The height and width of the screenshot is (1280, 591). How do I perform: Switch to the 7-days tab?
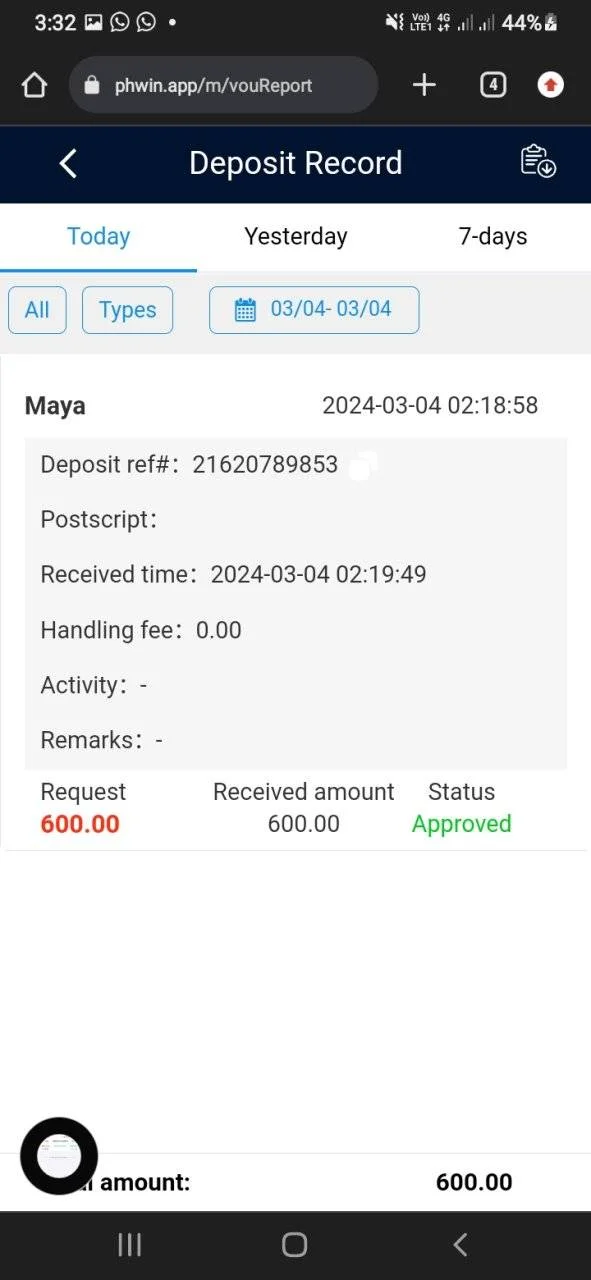pyautogui.click(x=492, y=237)
